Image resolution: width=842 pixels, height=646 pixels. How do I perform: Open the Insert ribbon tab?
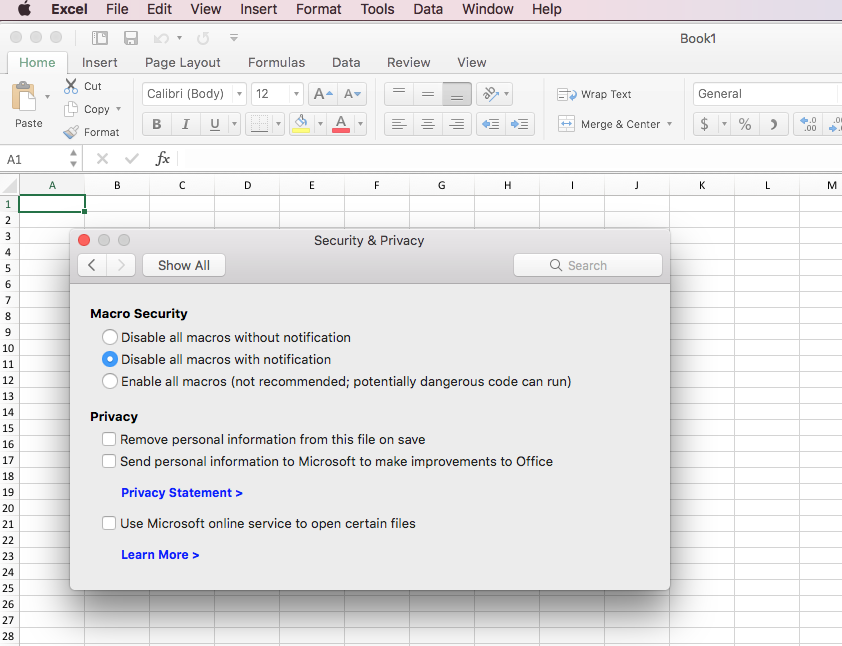pos(99,62)
